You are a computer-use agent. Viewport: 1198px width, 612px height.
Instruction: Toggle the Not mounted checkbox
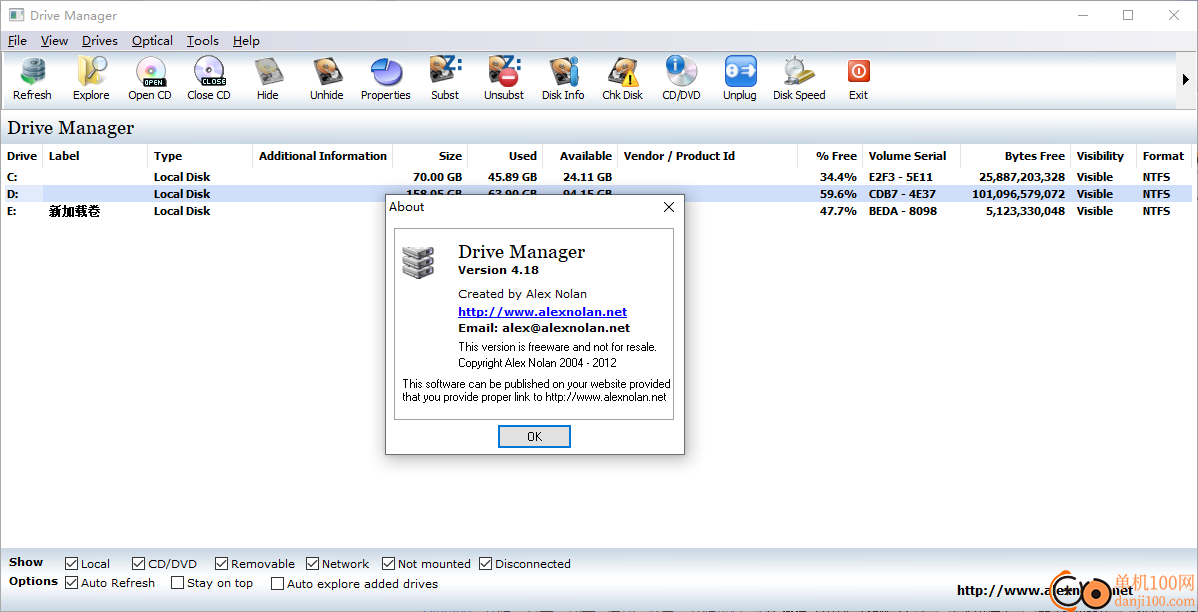click(389, 564)
